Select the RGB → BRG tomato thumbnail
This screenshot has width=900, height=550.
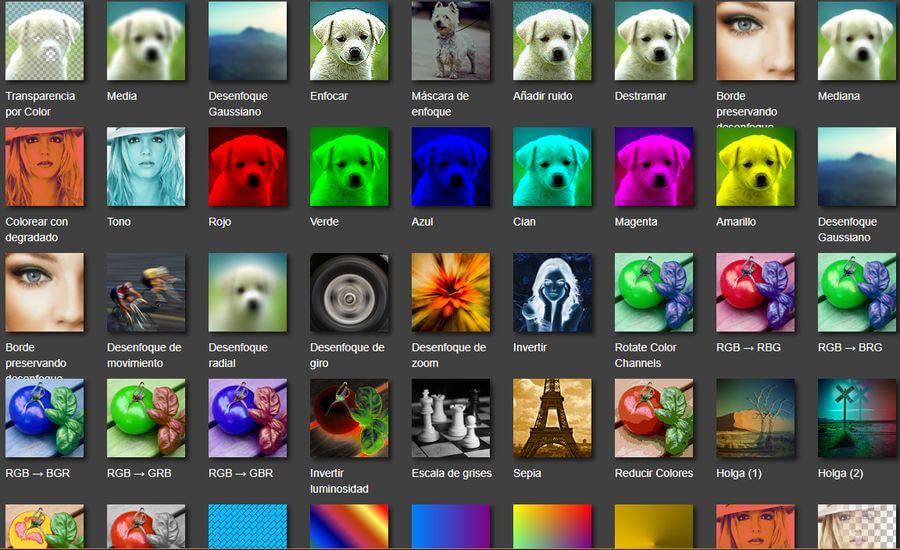(x=857, y=292)
